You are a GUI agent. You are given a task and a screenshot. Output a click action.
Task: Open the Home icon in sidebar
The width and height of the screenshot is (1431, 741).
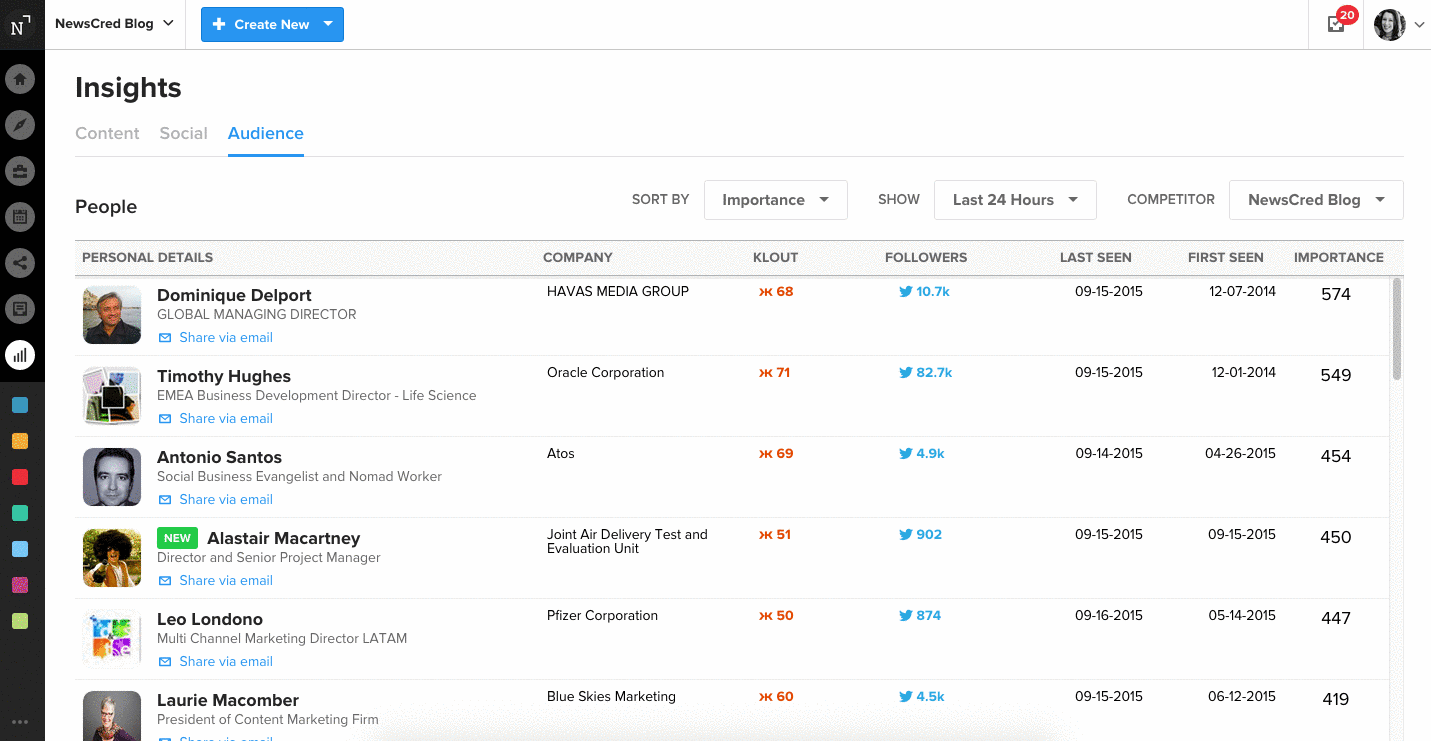20,78
